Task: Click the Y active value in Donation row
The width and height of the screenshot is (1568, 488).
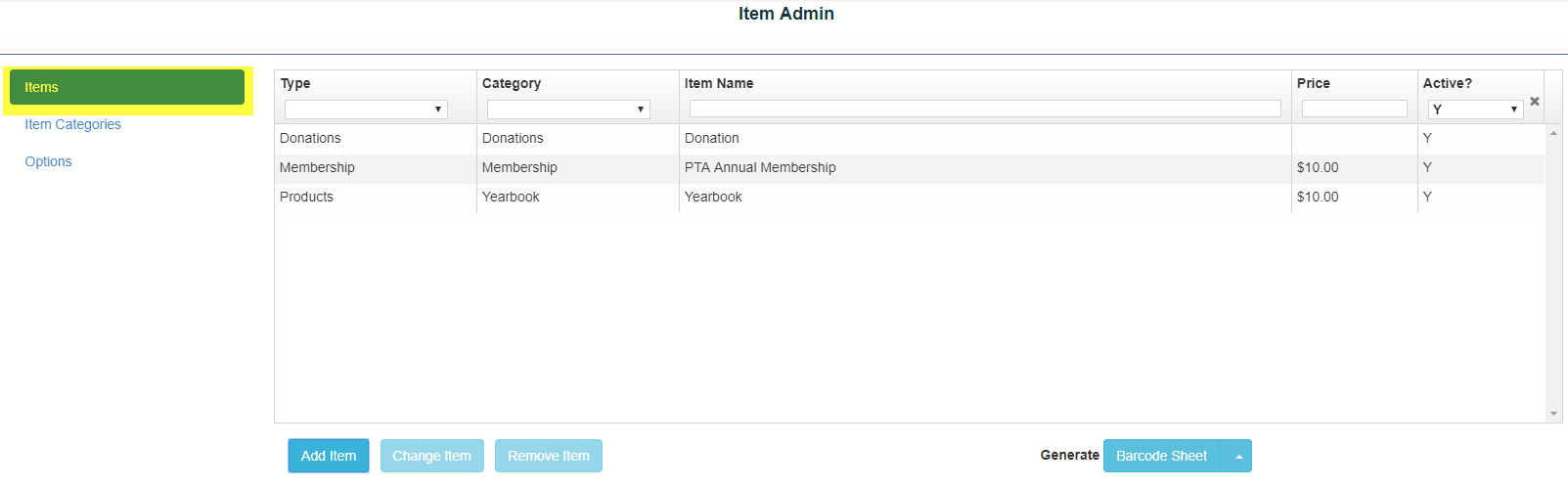Action: [x=1427, y=139]
